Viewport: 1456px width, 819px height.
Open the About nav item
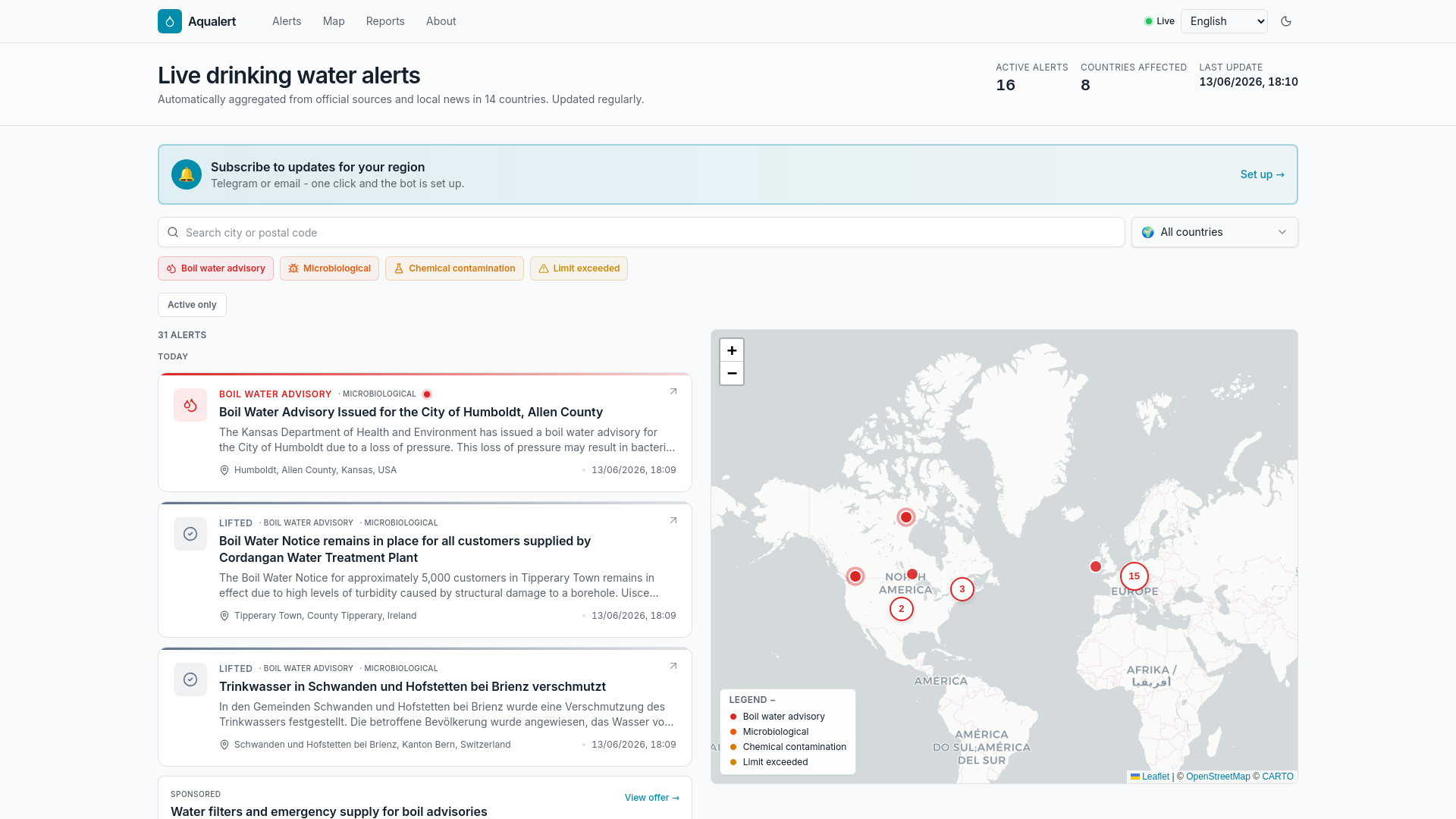441,21
